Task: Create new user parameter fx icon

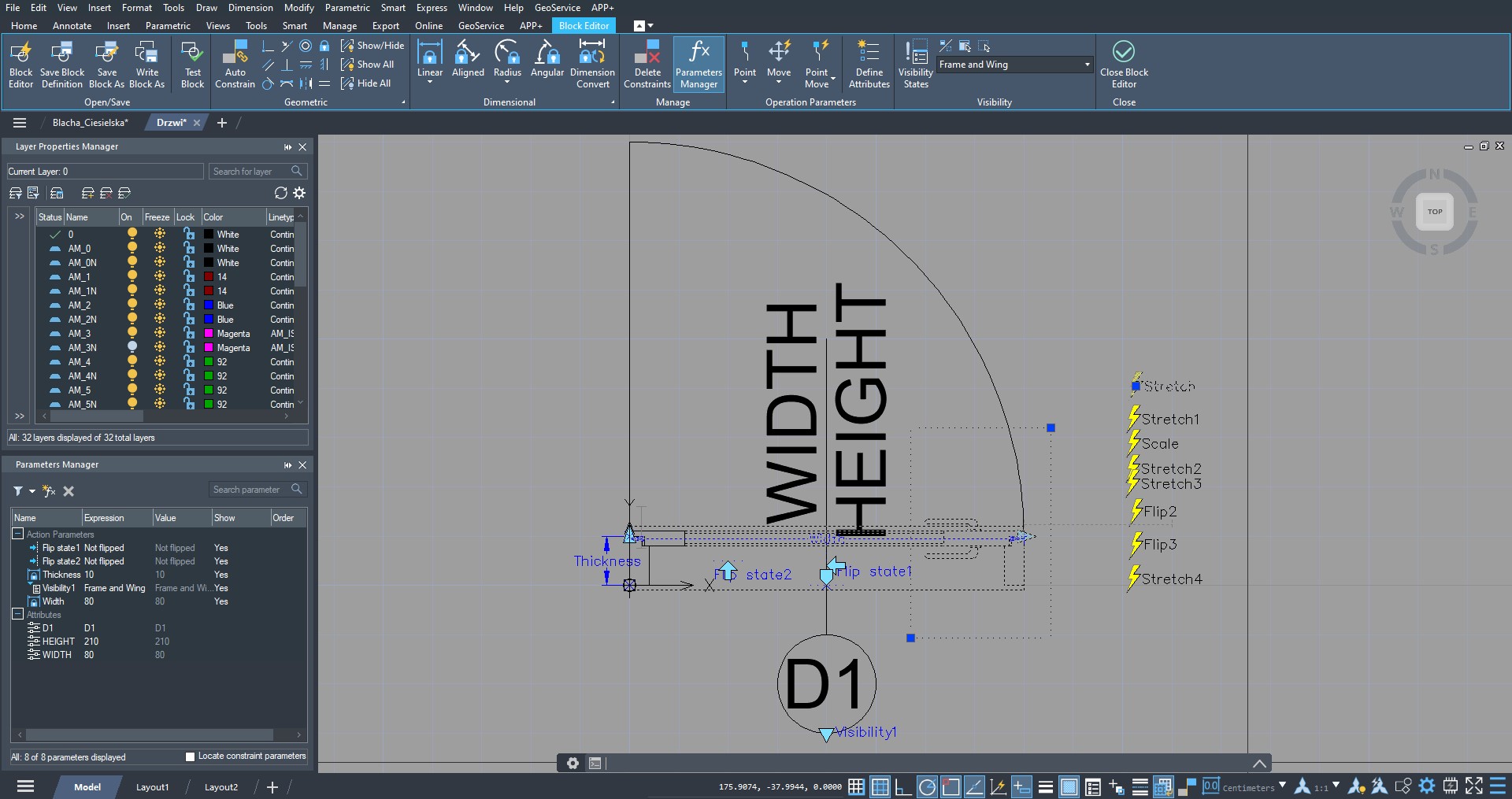Action: click(x=49, y=491)
